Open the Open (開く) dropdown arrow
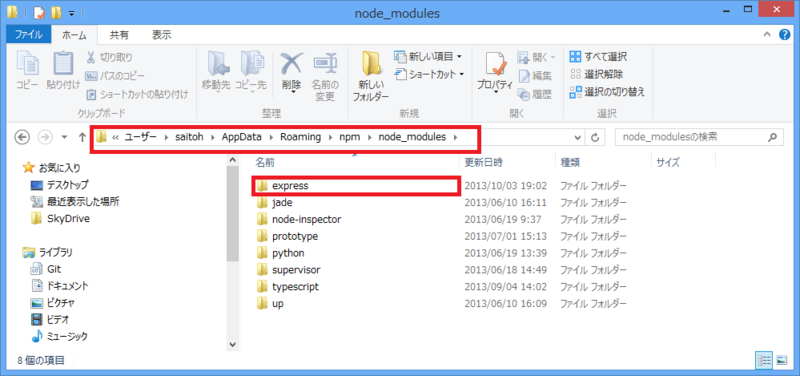800x376 pixels. coord(553,57)
